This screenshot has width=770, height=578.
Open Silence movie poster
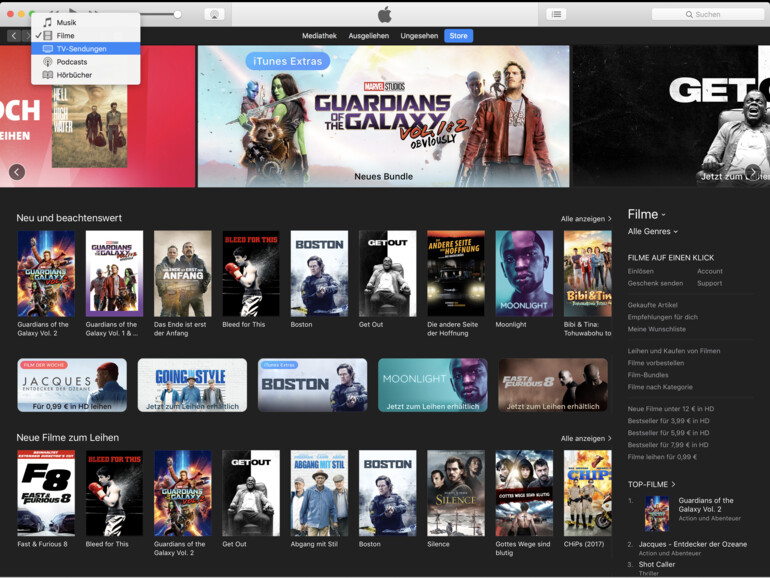456,493
